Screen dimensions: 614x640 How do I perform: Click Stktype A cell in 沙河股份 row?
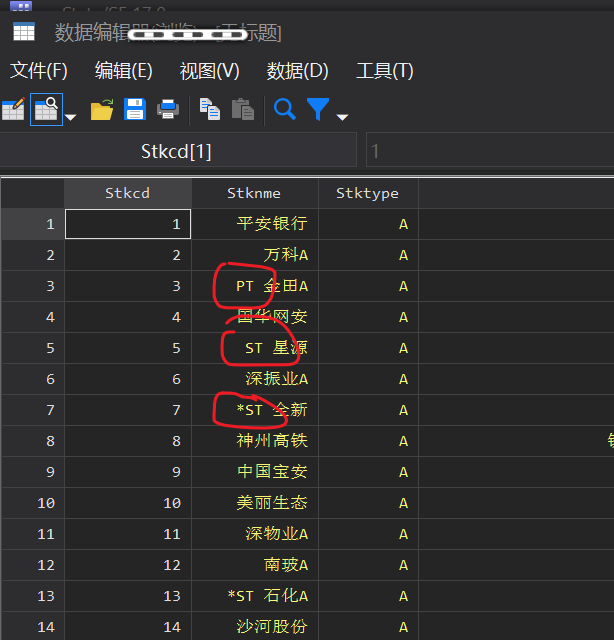[368, 627]
